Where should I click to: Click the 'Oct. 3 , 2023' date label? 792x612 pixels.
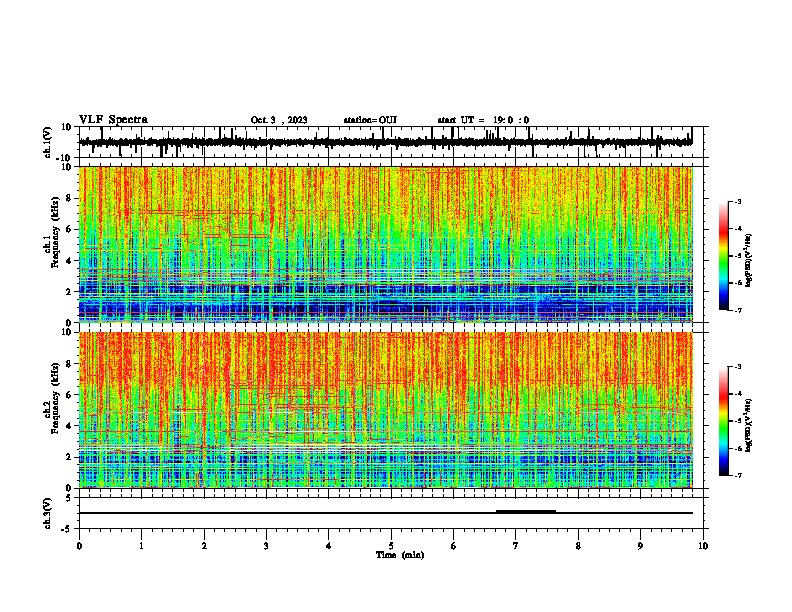coord(279,120)
